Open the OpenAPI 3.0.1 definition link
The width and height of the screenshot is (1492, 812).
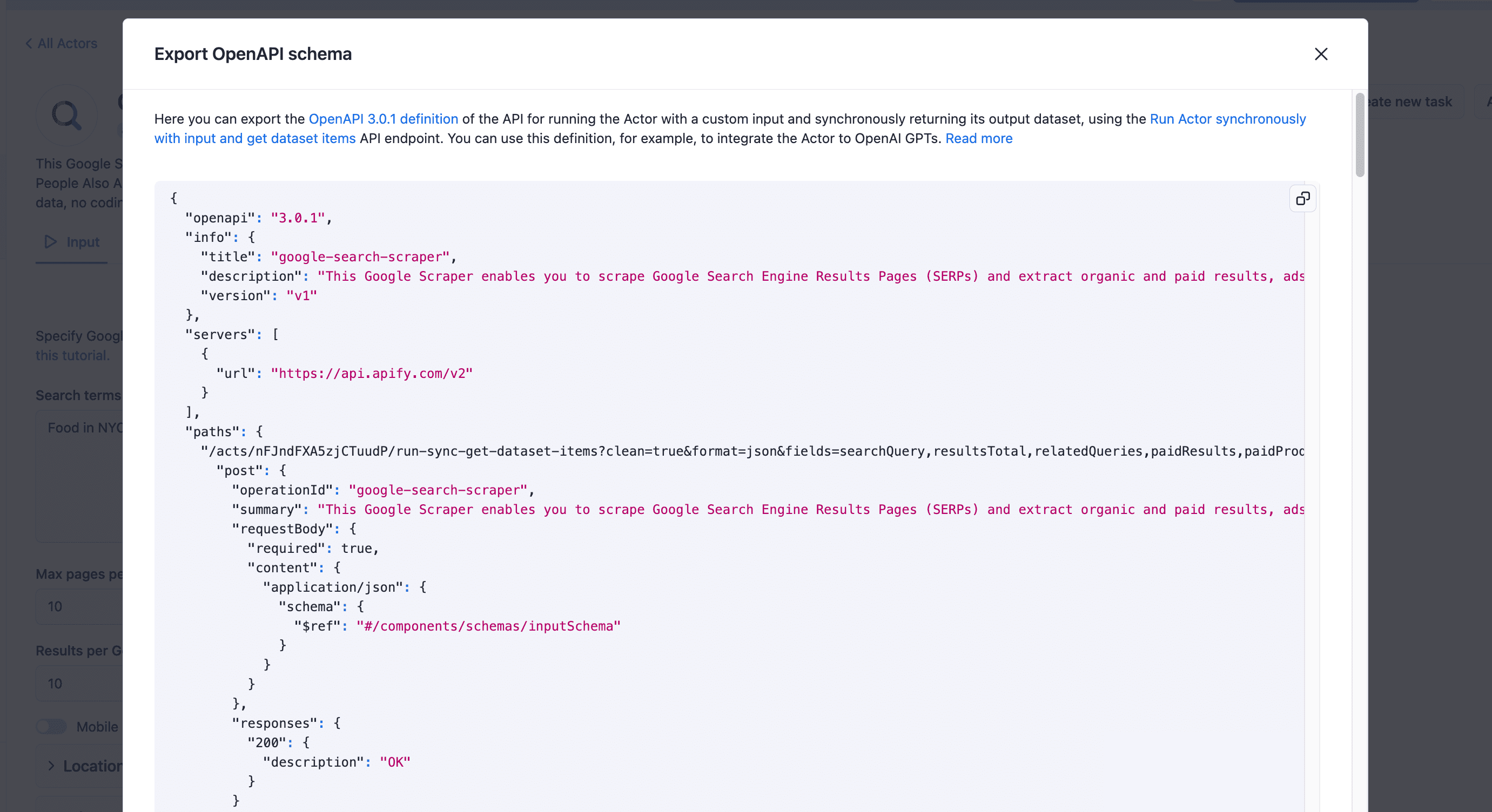point(384,119)
